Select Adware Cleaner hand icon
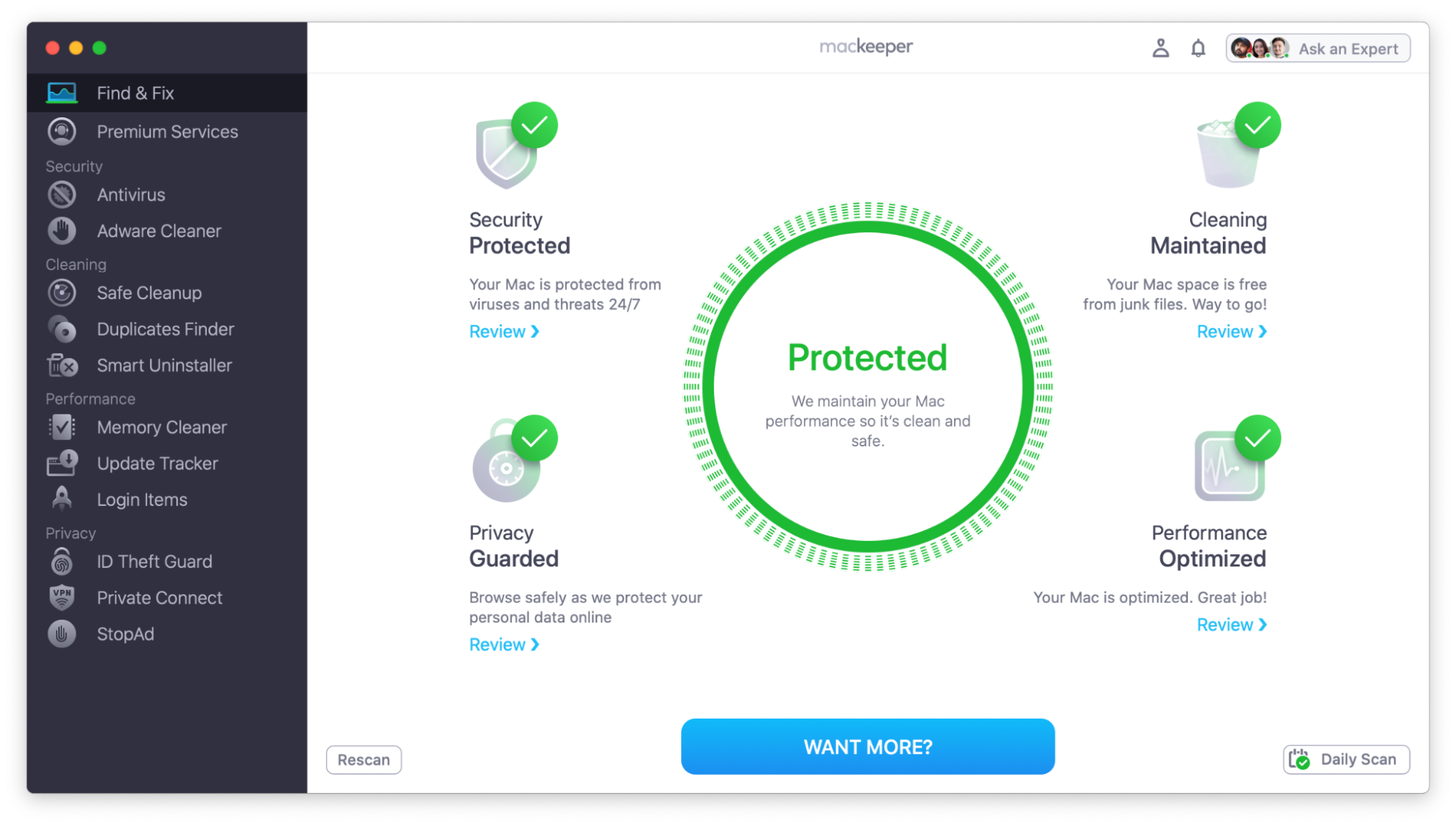 62,231
